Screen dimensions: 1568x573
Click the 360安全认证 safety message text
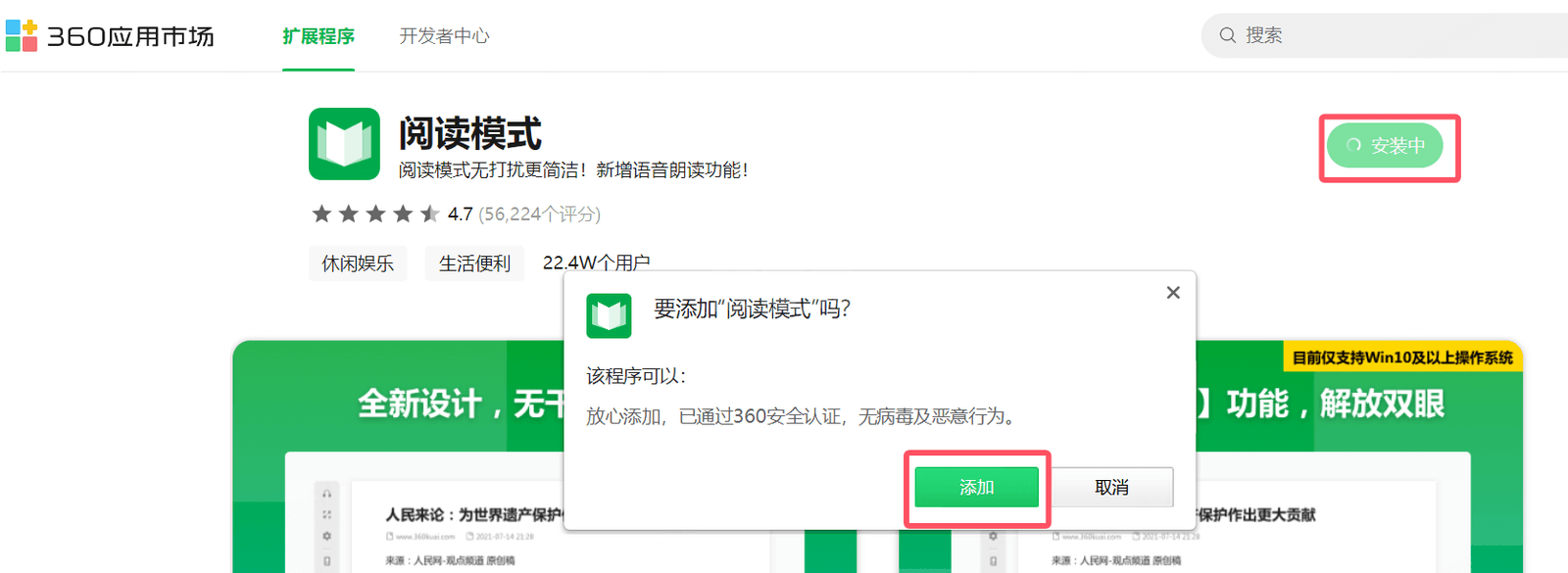tap(801, 416)
